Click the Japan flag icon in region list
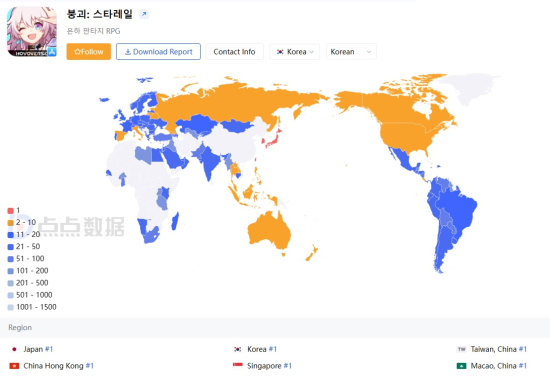This screenshot has width=550, height=382. coord(14,349)
